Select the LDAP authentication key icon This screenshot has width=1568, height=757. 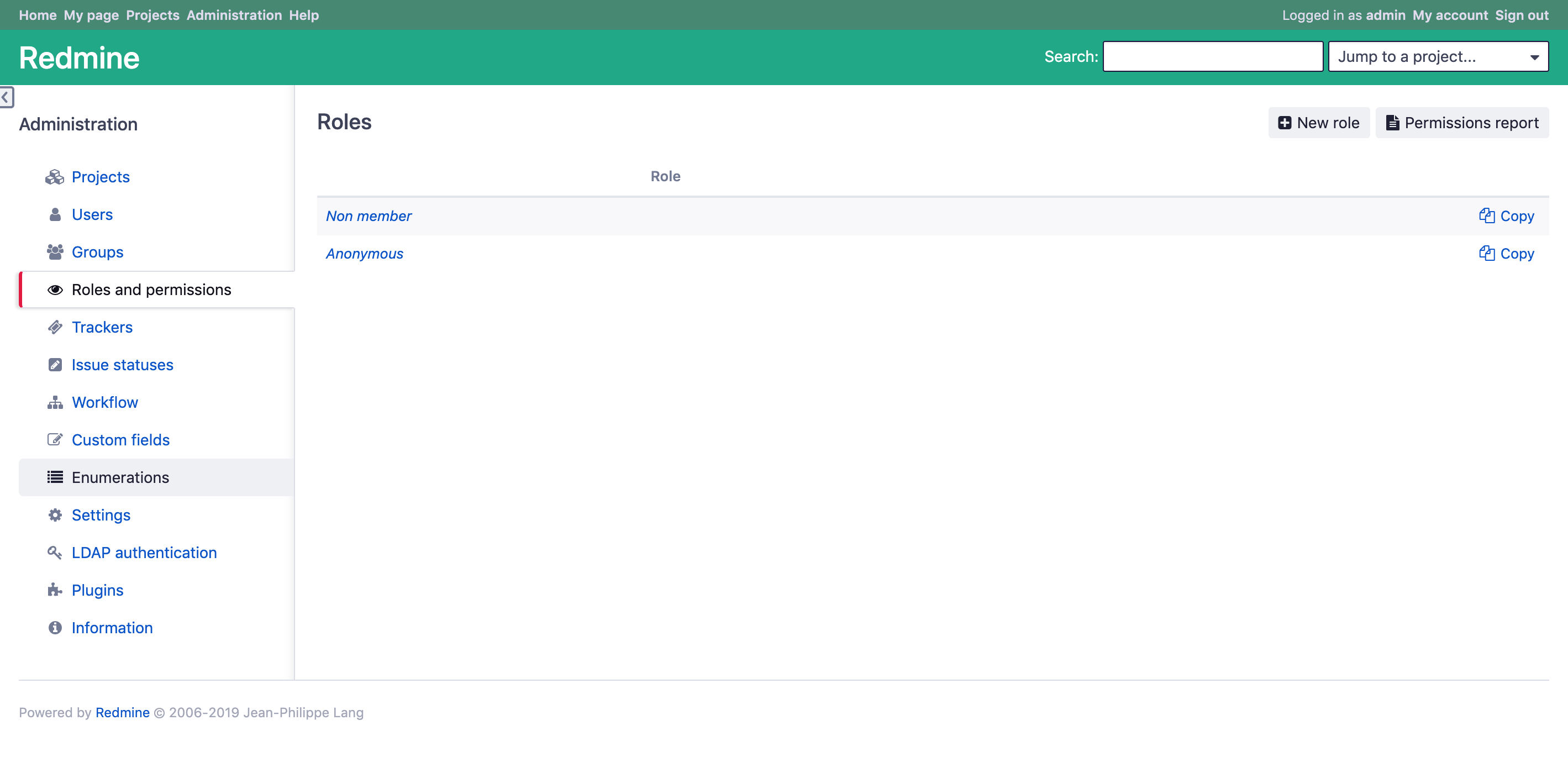(55, 553)
